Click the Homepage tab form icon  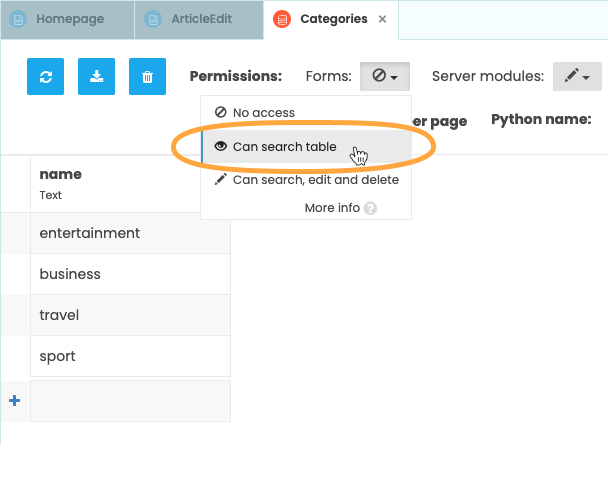coord(18,19)
